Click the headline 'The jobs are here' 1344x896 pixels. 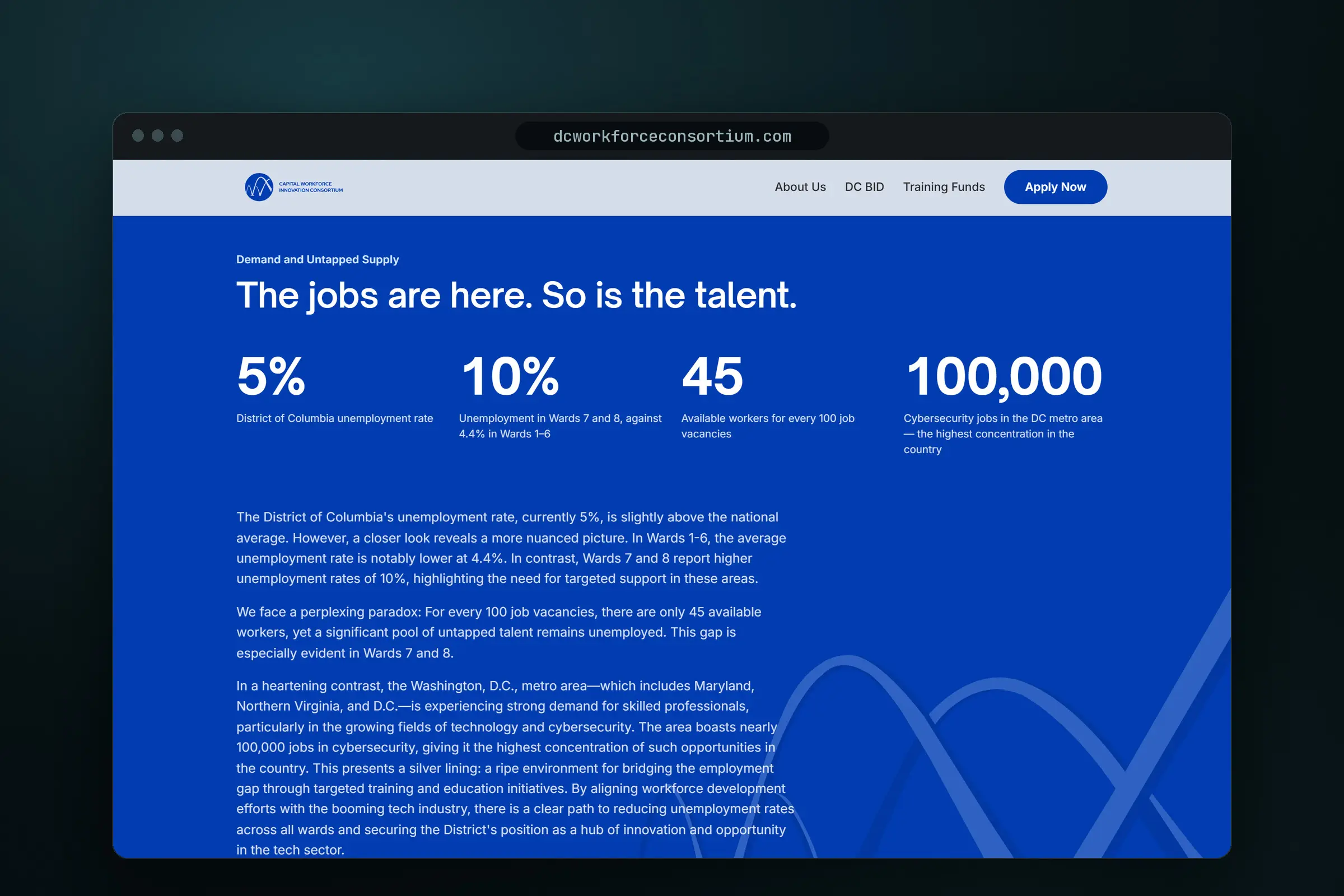516,296
